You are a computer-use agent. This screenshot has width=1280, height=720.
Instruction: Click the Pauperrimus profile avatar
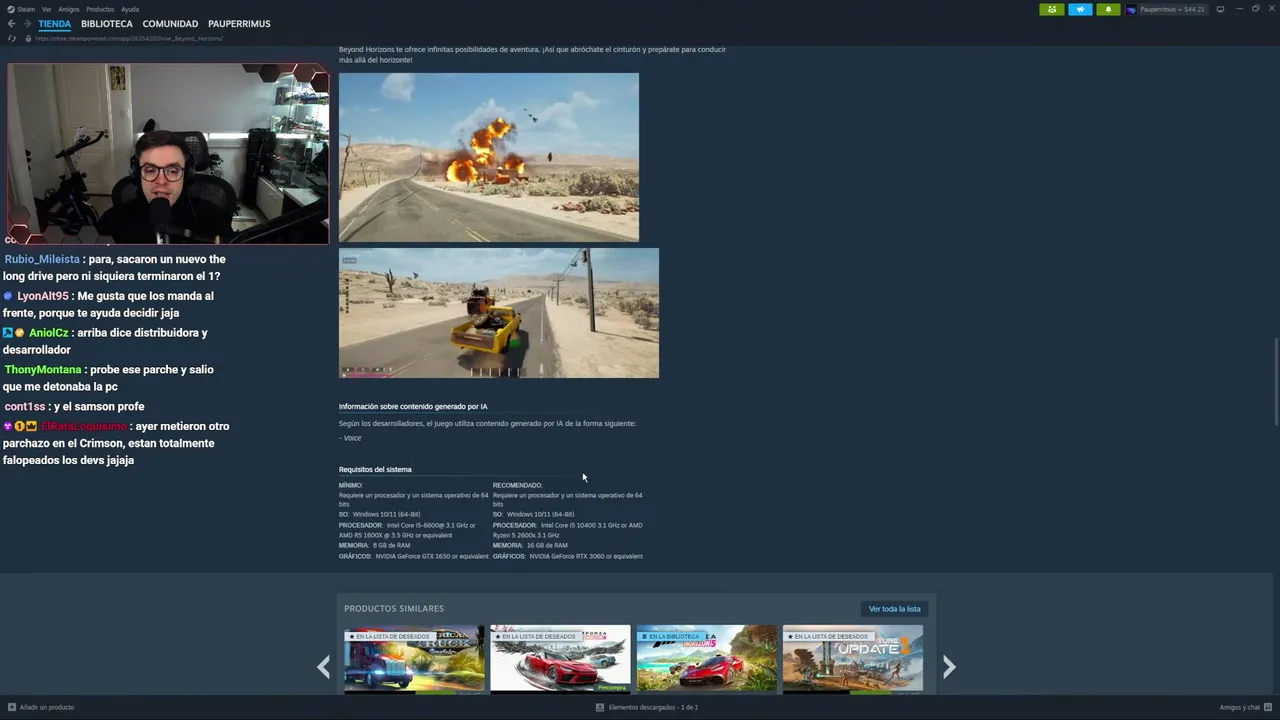tap(1131, 9)
